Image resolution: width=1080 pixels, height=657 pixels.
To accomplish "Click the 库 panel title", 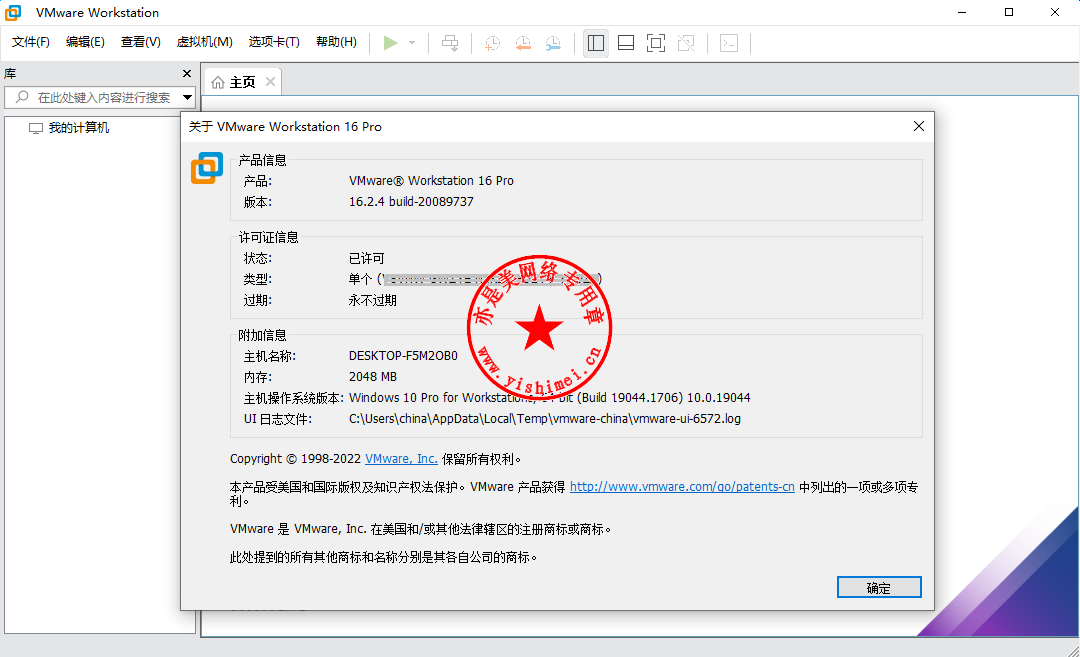I will click(x=10, y=74).
